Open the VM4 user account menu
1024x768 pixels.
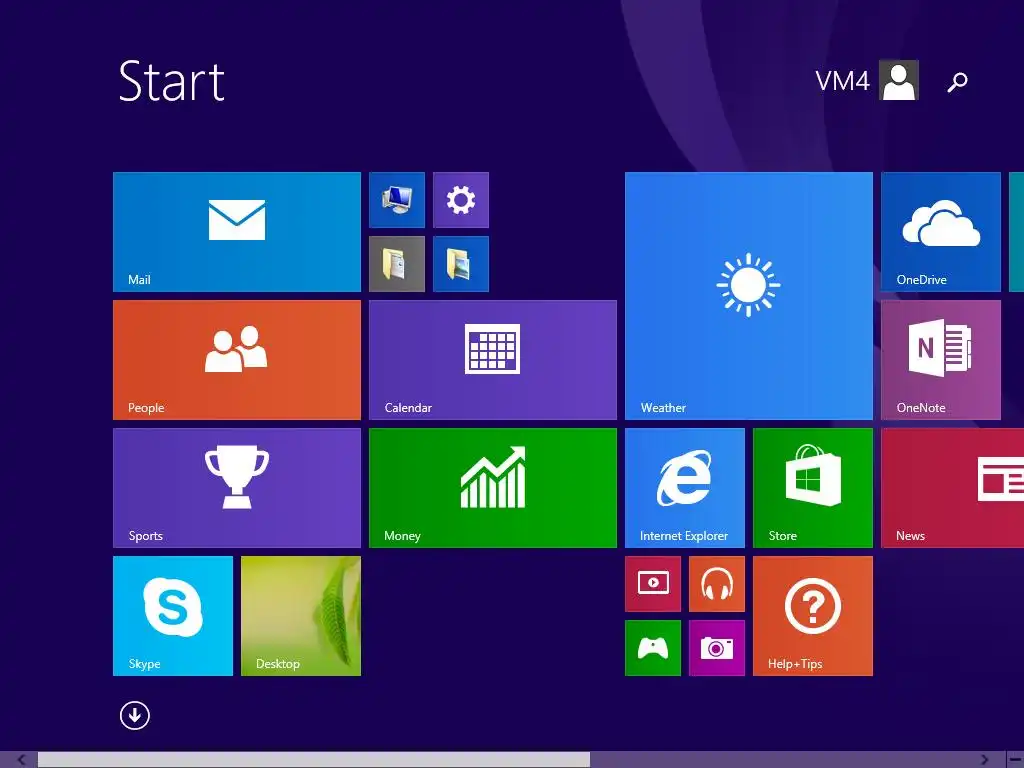(867, 80)
